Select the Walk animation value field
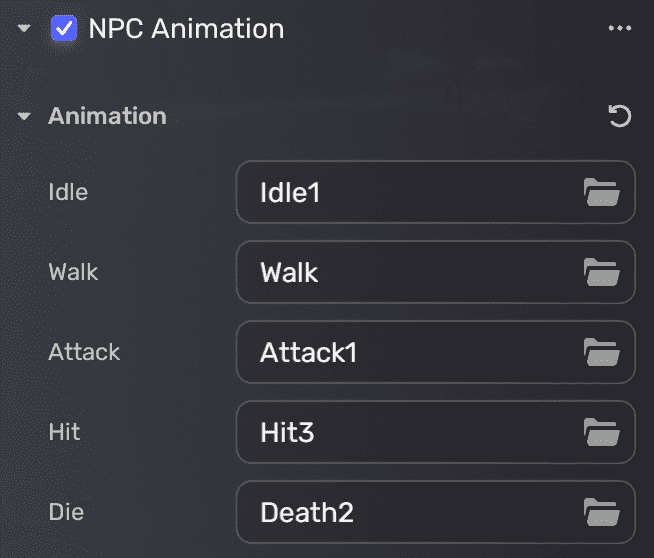Image resolution: width=654 pixels, height=558 pixels. click(410, 272)
